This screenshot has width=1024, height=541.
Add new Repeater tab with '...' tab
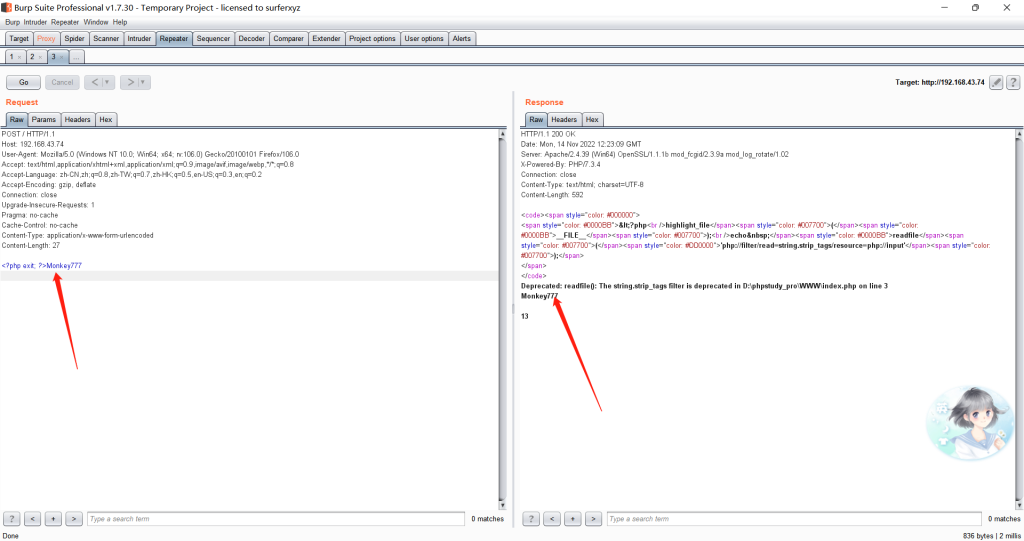76,58
